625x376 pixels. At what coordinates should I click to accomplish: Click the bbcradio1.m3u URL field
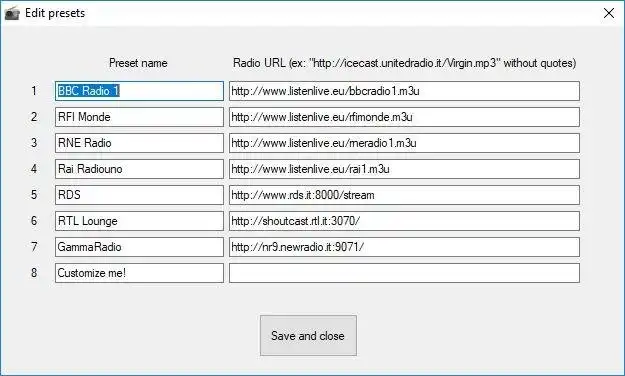coord(404,91)
